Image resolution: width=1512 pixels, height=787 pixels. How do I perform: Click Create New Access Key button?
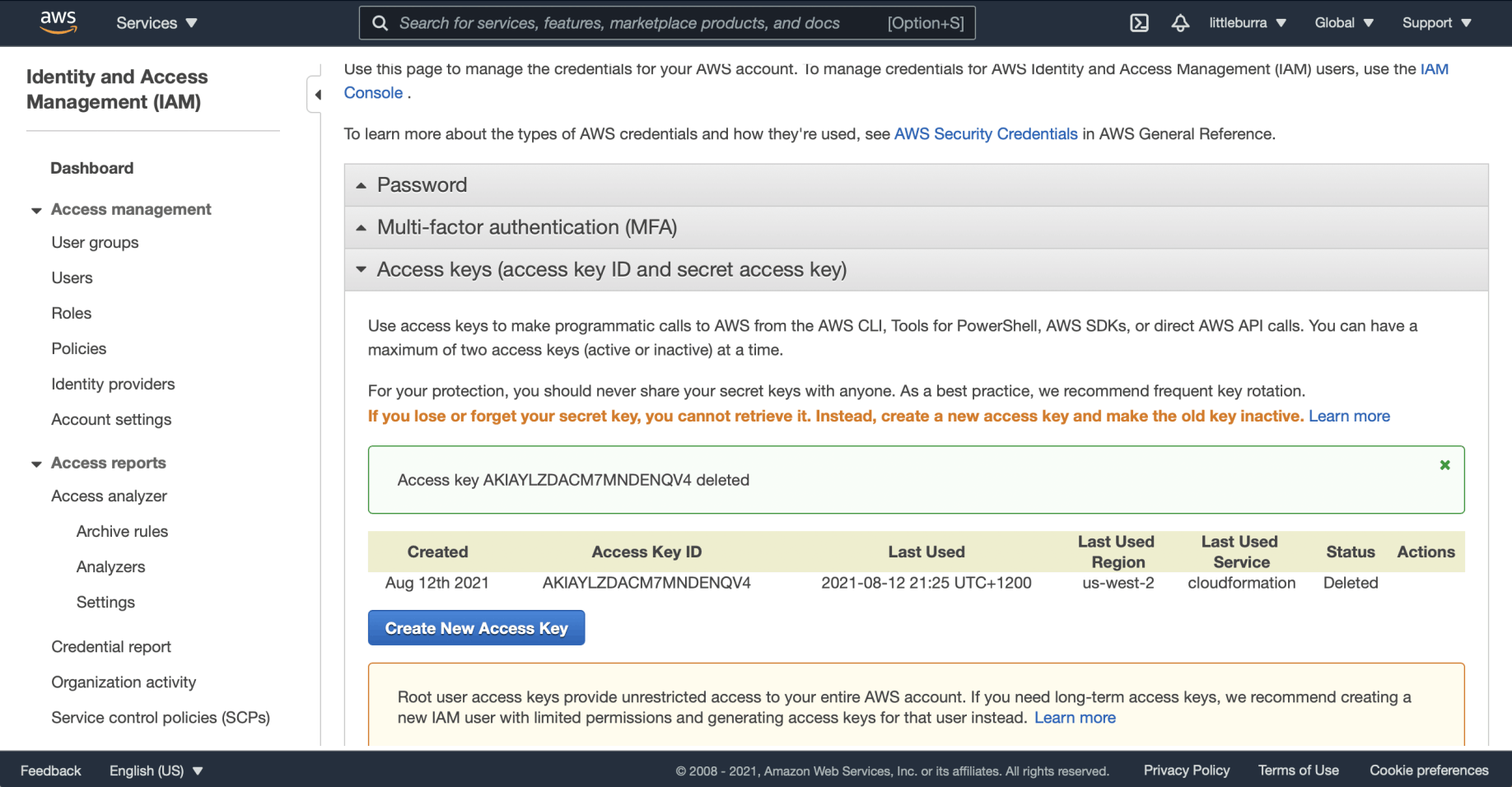pos(476,628)
